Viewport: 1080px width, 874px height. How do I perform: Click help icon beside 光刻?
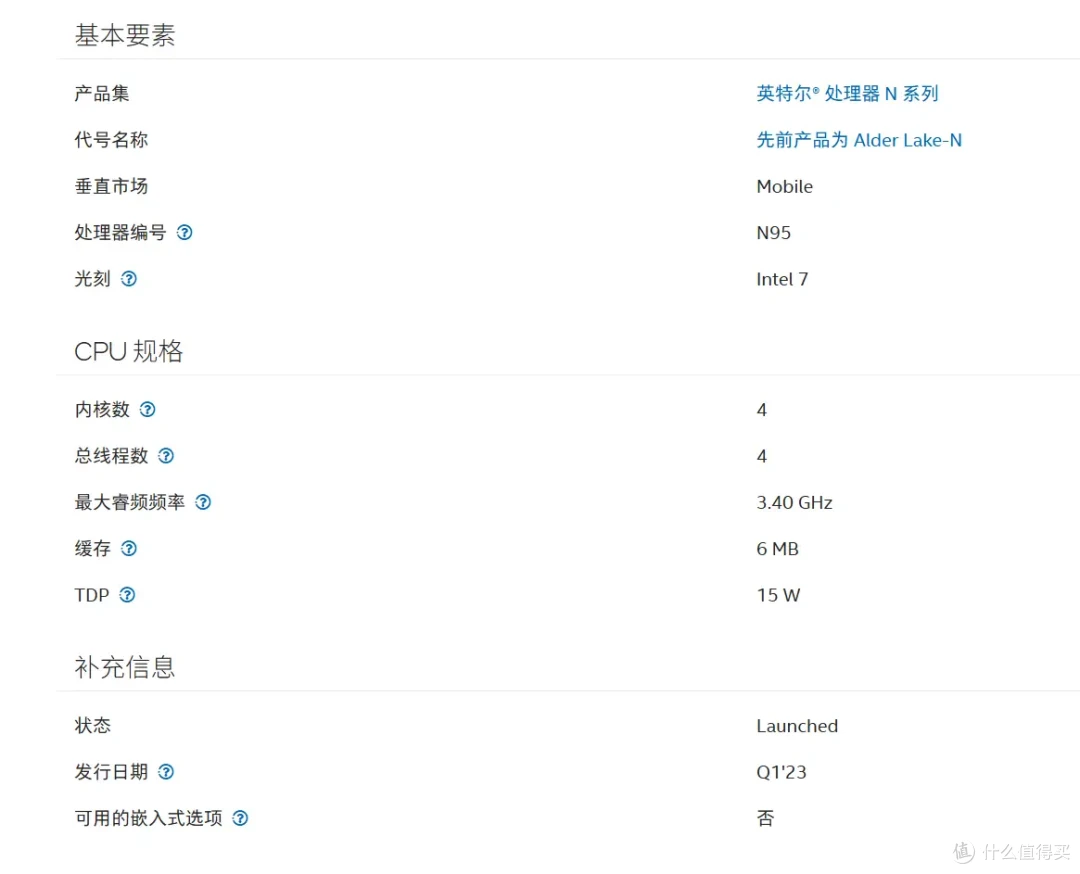(129, 279)
